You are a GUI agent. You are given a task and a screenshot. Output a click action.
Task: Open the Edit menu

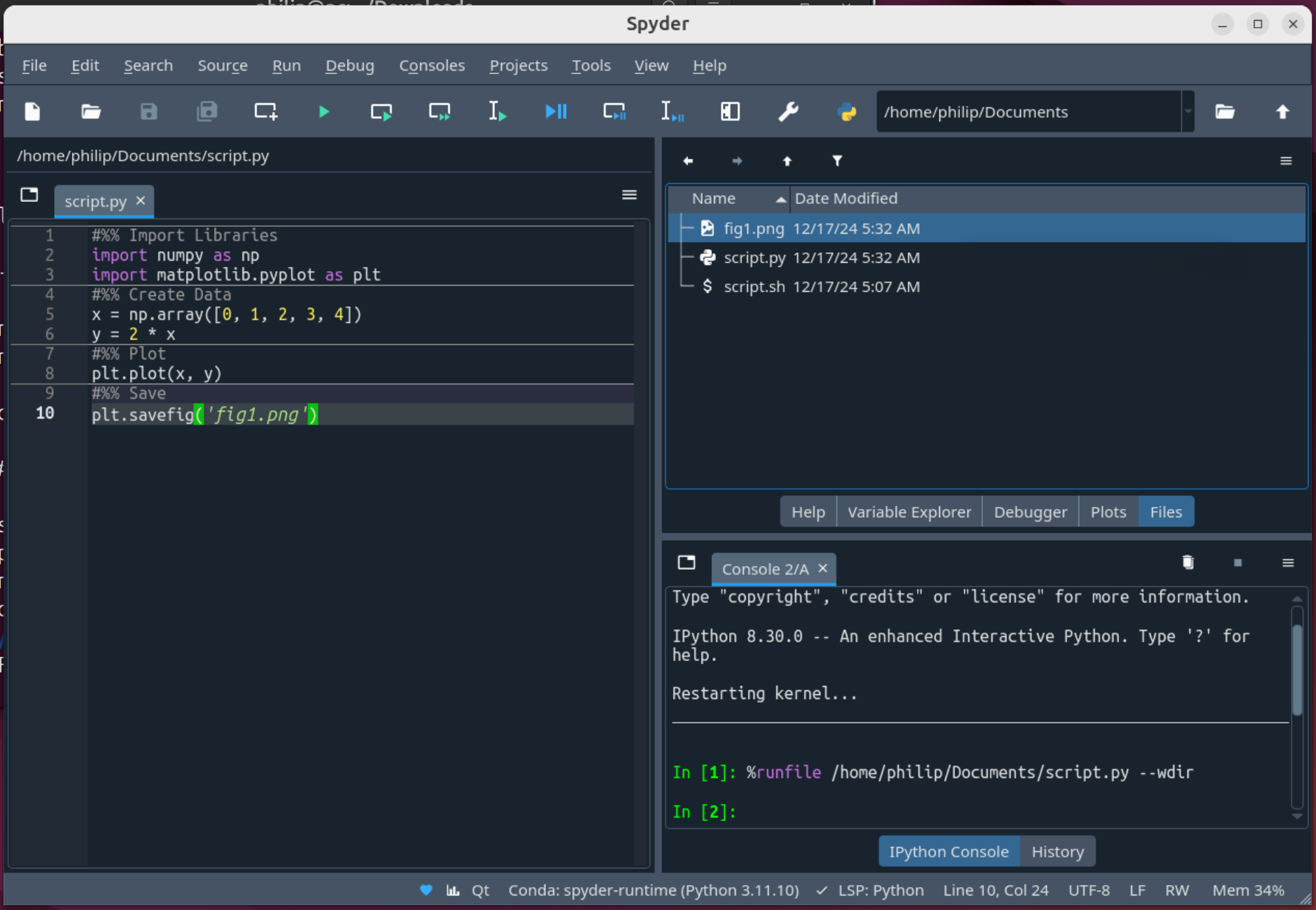point(85,66)
